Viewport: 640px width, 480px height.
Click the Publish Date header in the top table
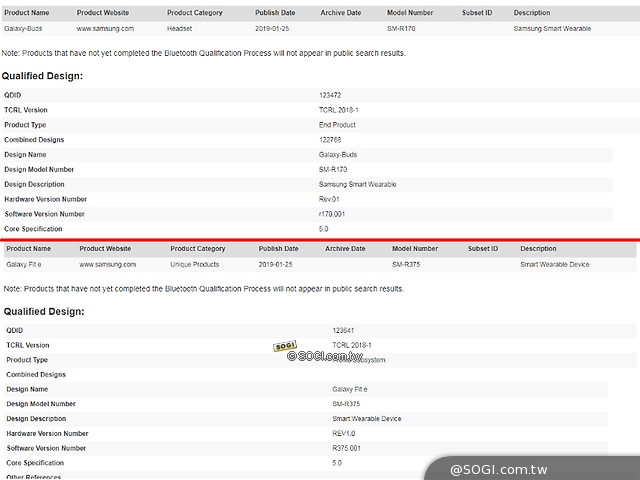coord(275,13)
